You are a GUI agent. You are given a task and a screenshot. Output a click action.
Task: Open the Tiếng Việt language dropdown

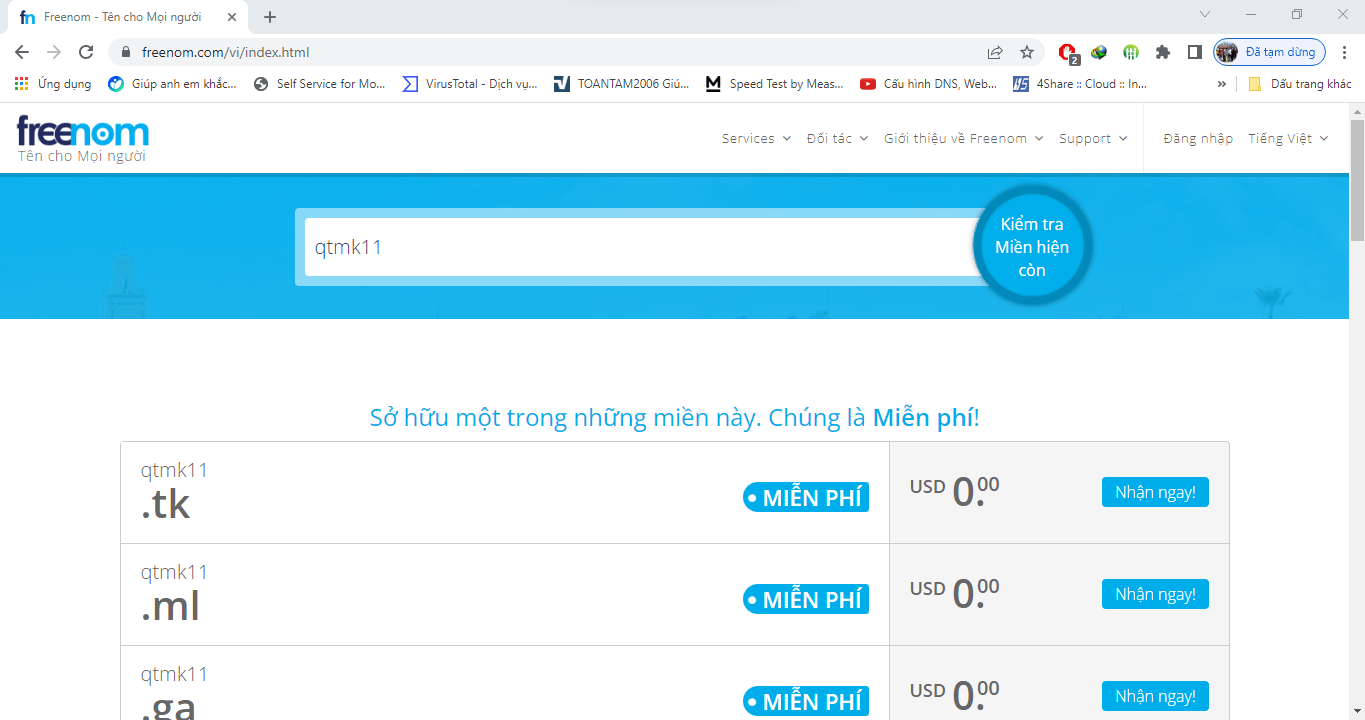[x=1288, y=139]
